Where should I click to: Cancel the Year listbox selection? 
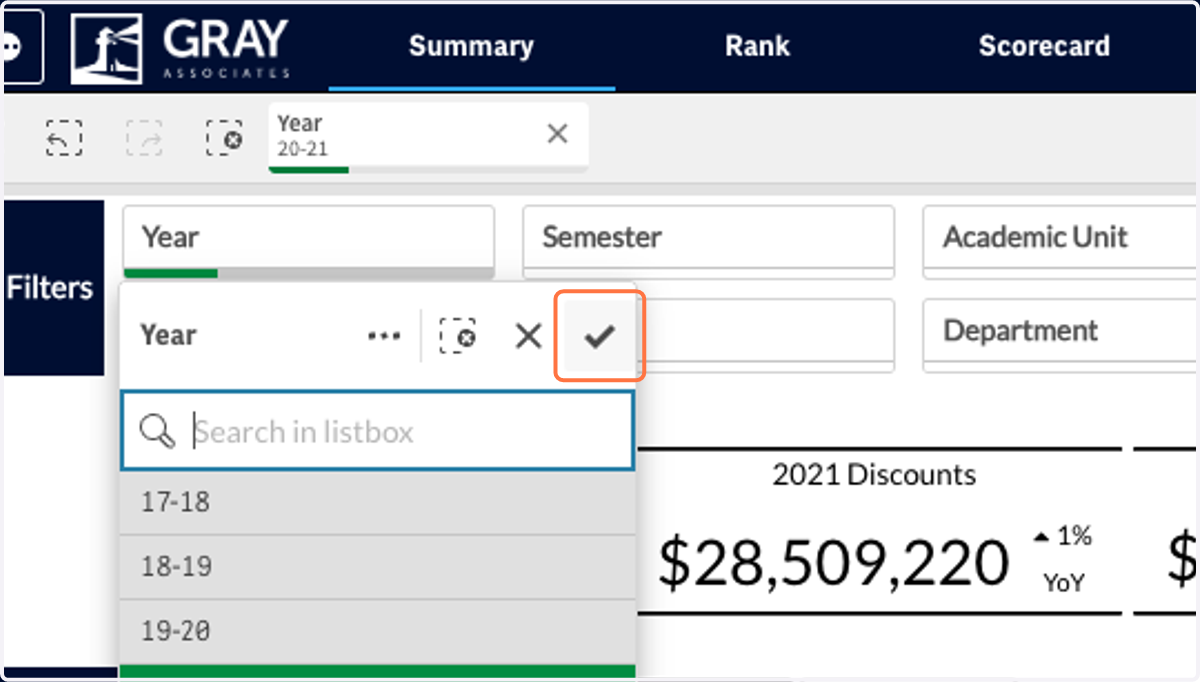(x=528, y=337)
